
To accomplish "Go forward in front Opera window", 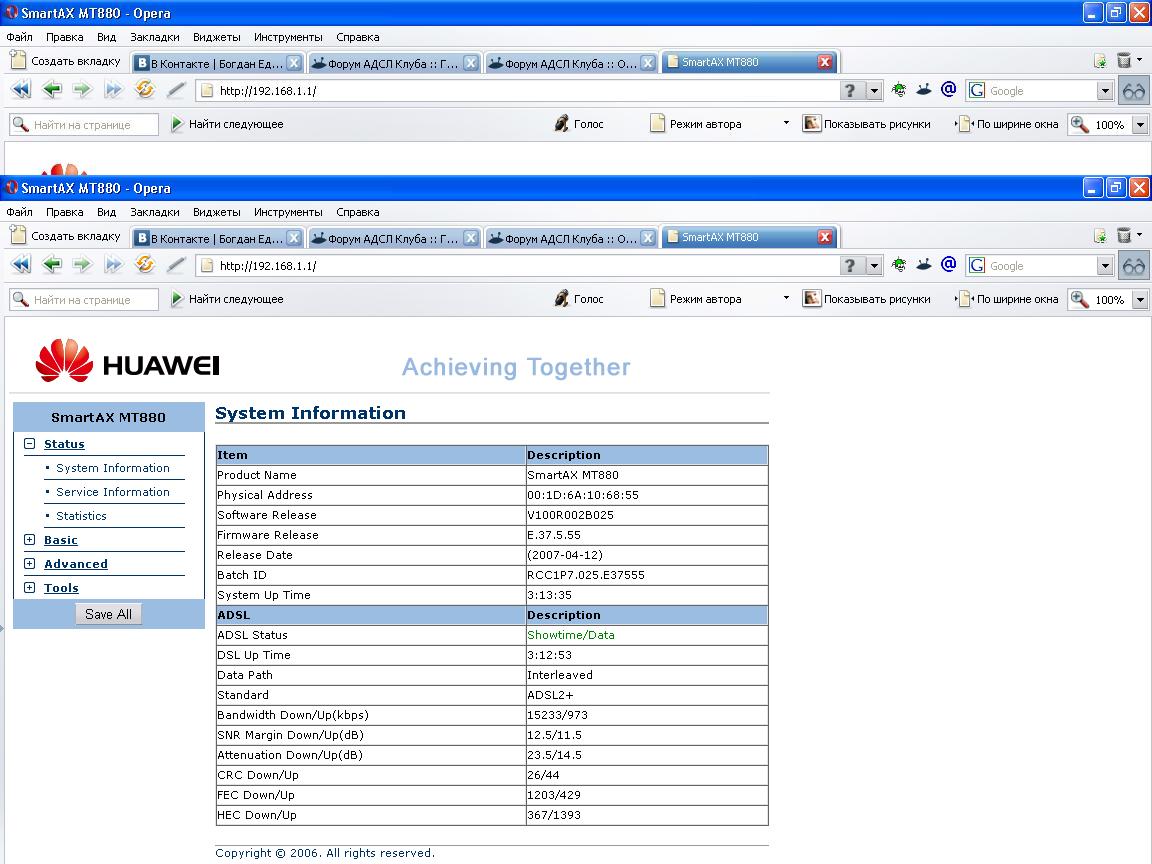I will pyautogui.click(x=82, y=264).
